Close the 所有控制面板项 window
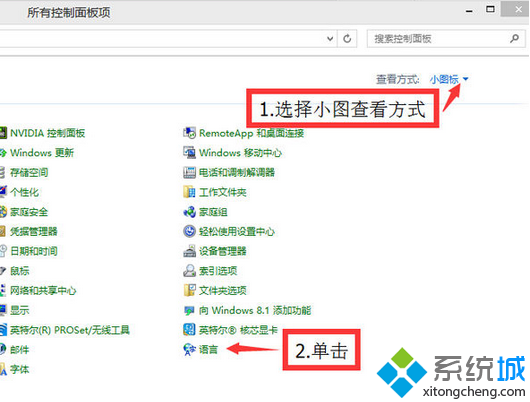Screen dimensions: 530x402 pyautogui.click(x=515, y=9)
